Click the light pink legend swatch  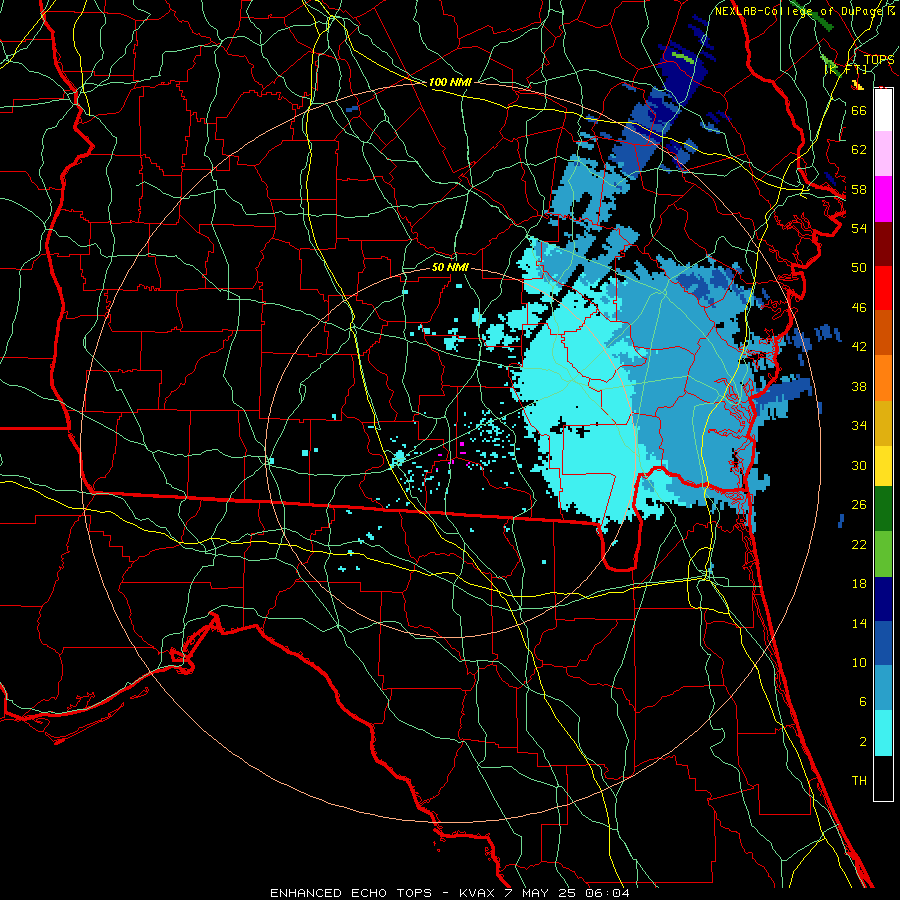[883, 154]
